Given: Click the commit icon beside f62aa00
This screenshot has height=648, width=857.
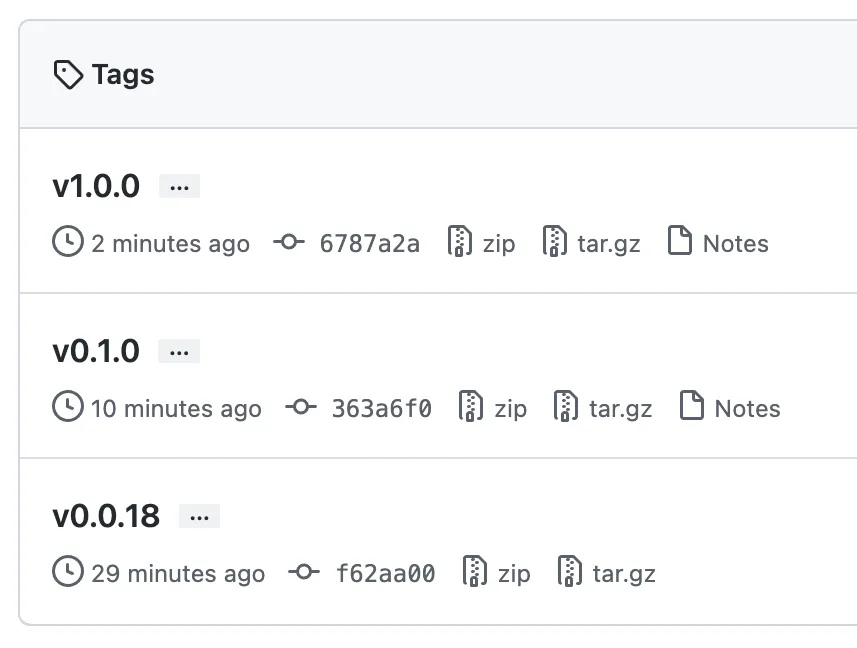Looking at the screenshot, I should click(304, 573).
